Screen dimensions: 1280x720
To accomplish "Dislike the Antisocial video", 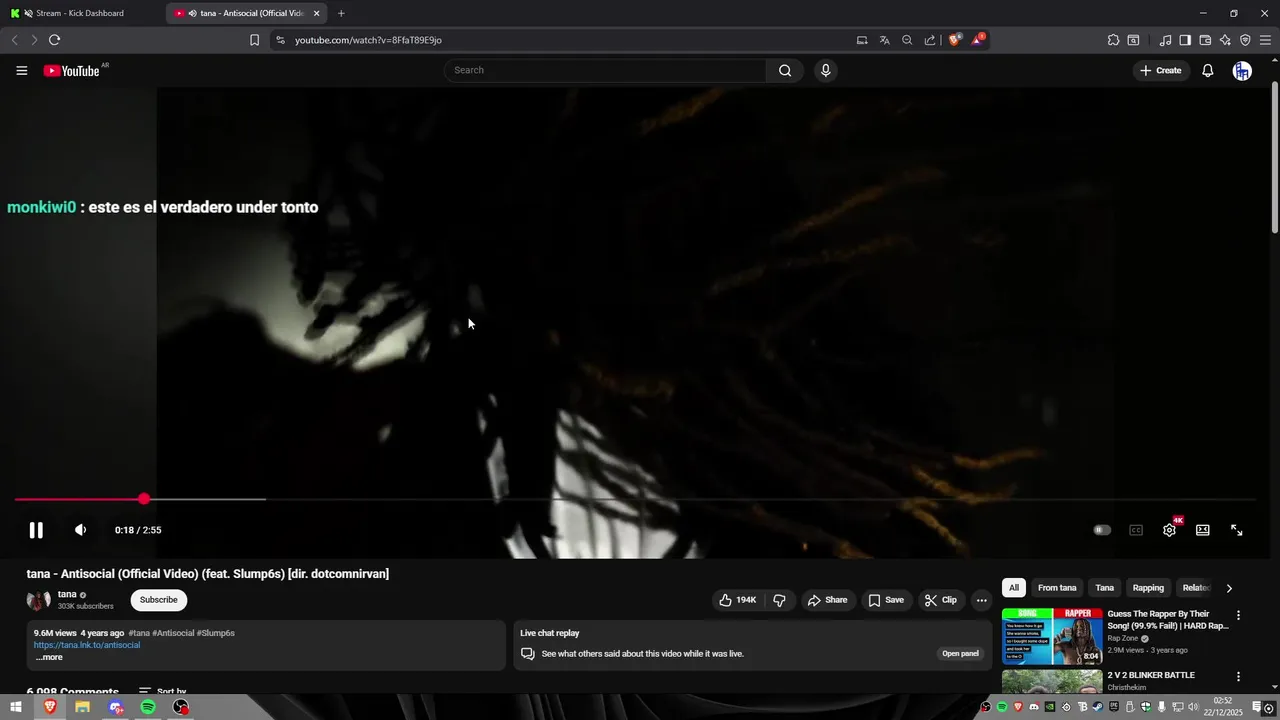I will coord(779,600).
